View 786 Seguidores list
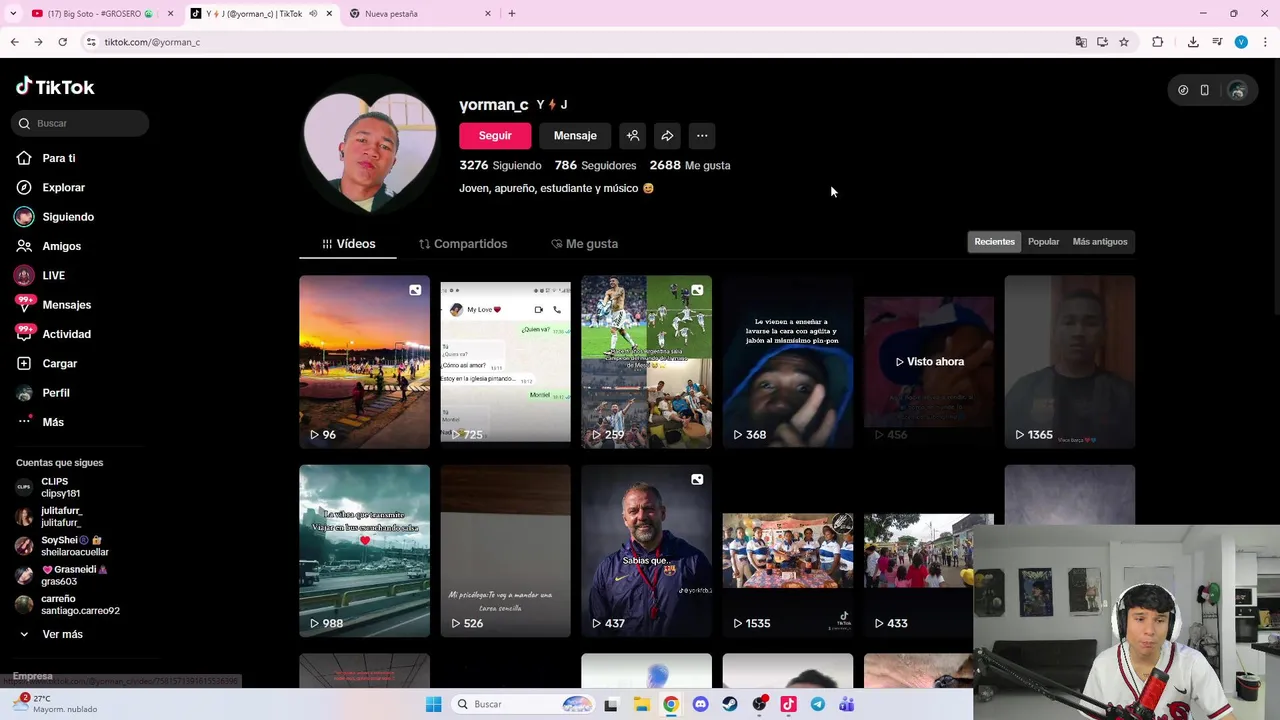 pyautogui.click(x=595, y=166)
